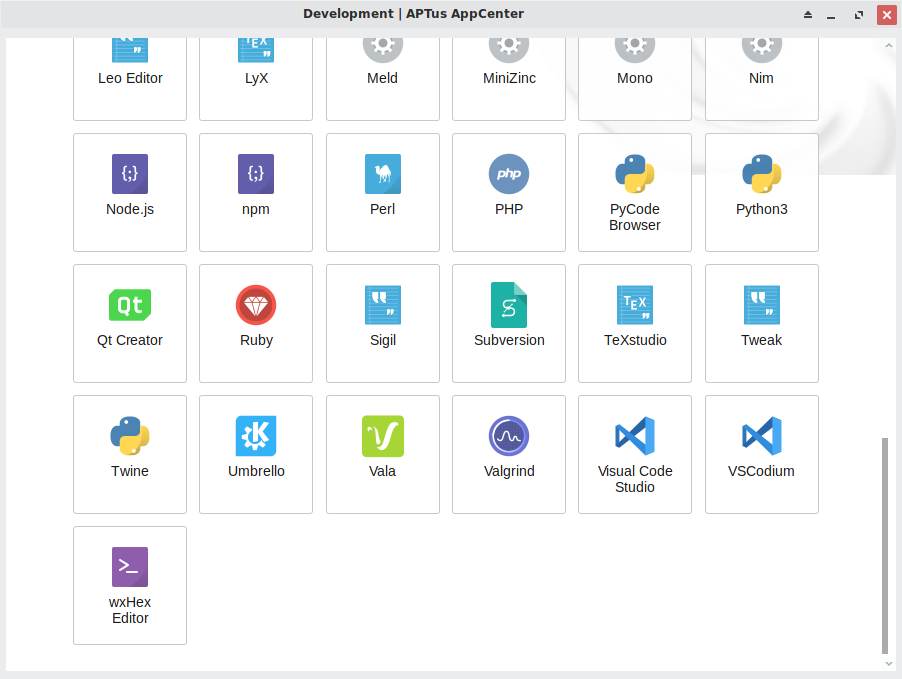This screenshot has width=902, height=679.
Task: Click the Ruby gem icon
Action: point(256,305)
